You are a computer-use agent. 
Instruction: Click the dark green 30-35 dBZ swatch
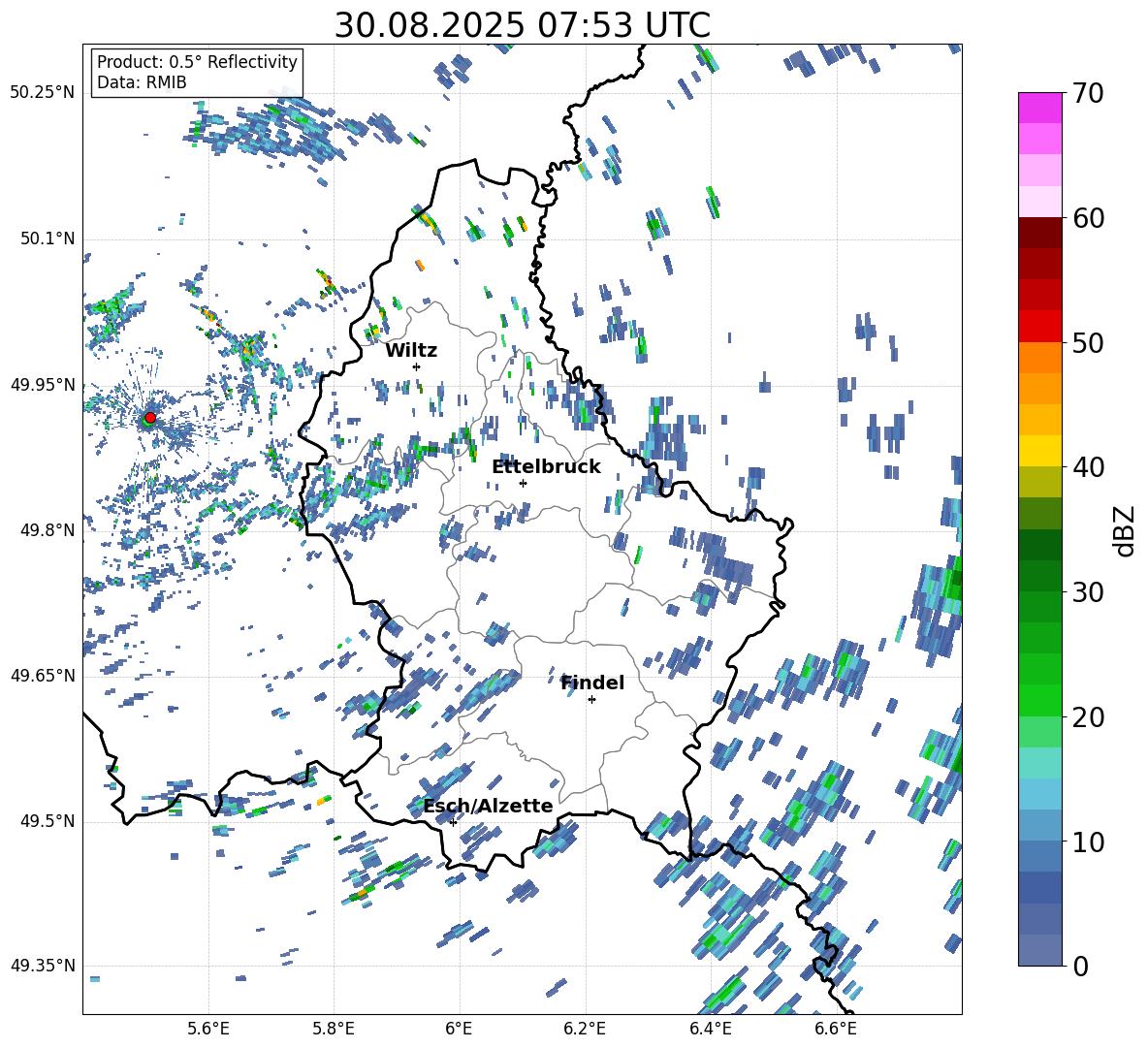click(1039, 545)
